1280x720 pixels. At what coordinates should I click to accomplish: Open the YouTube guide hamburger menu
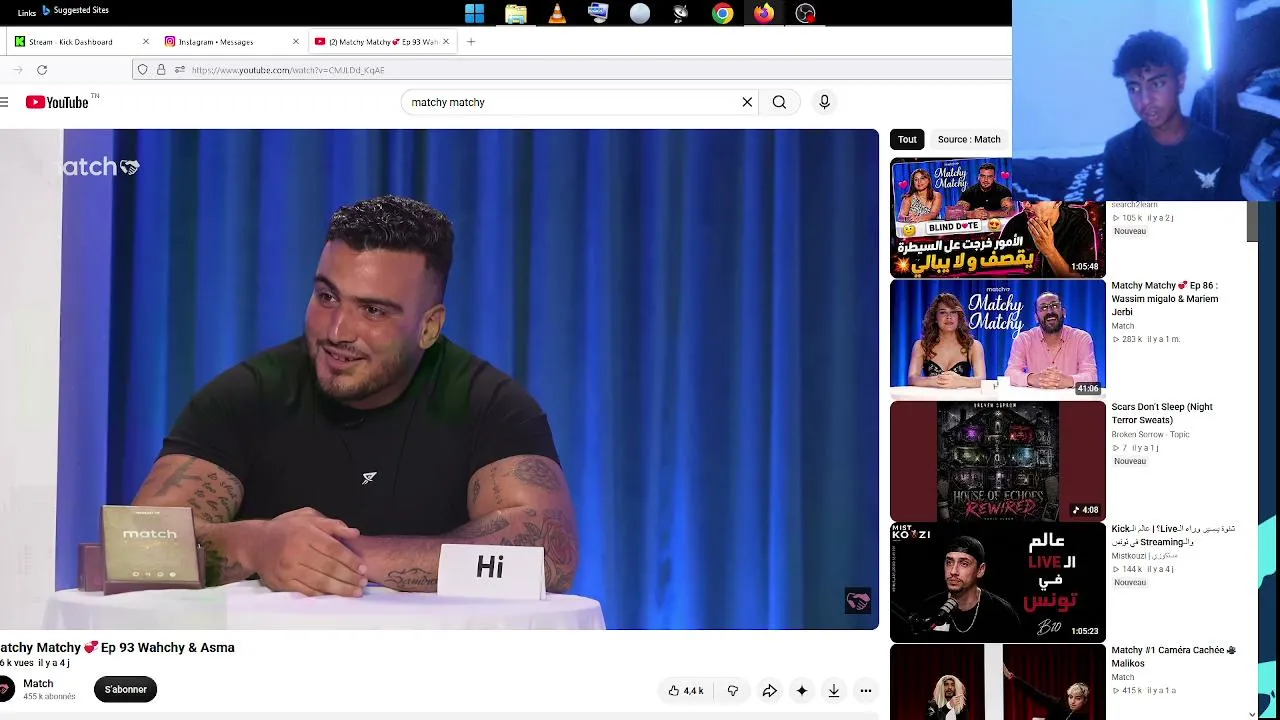click(x=5, y=102)
